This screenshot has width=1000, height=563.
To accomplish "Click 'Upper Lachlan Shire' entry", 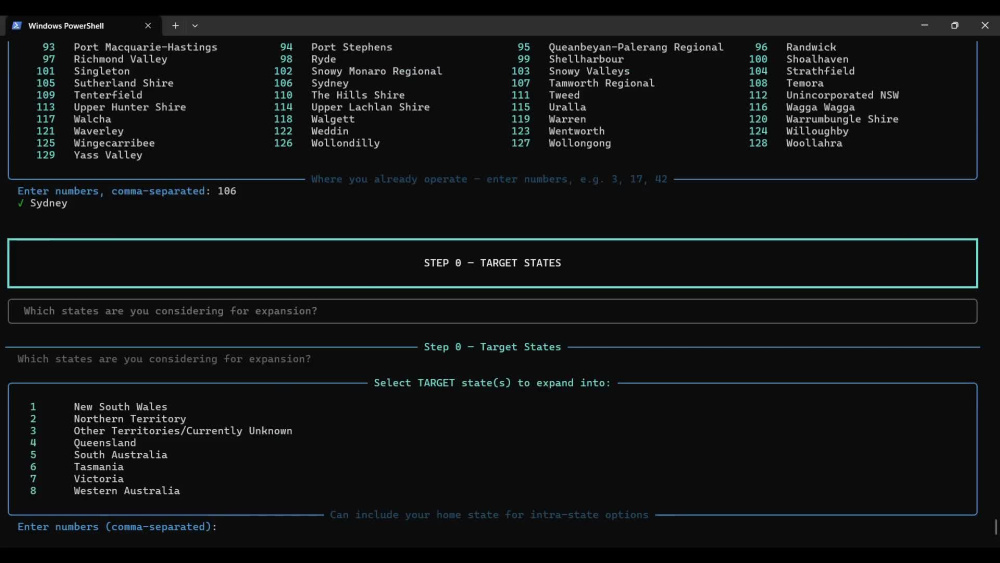I will tap(371, 107).
